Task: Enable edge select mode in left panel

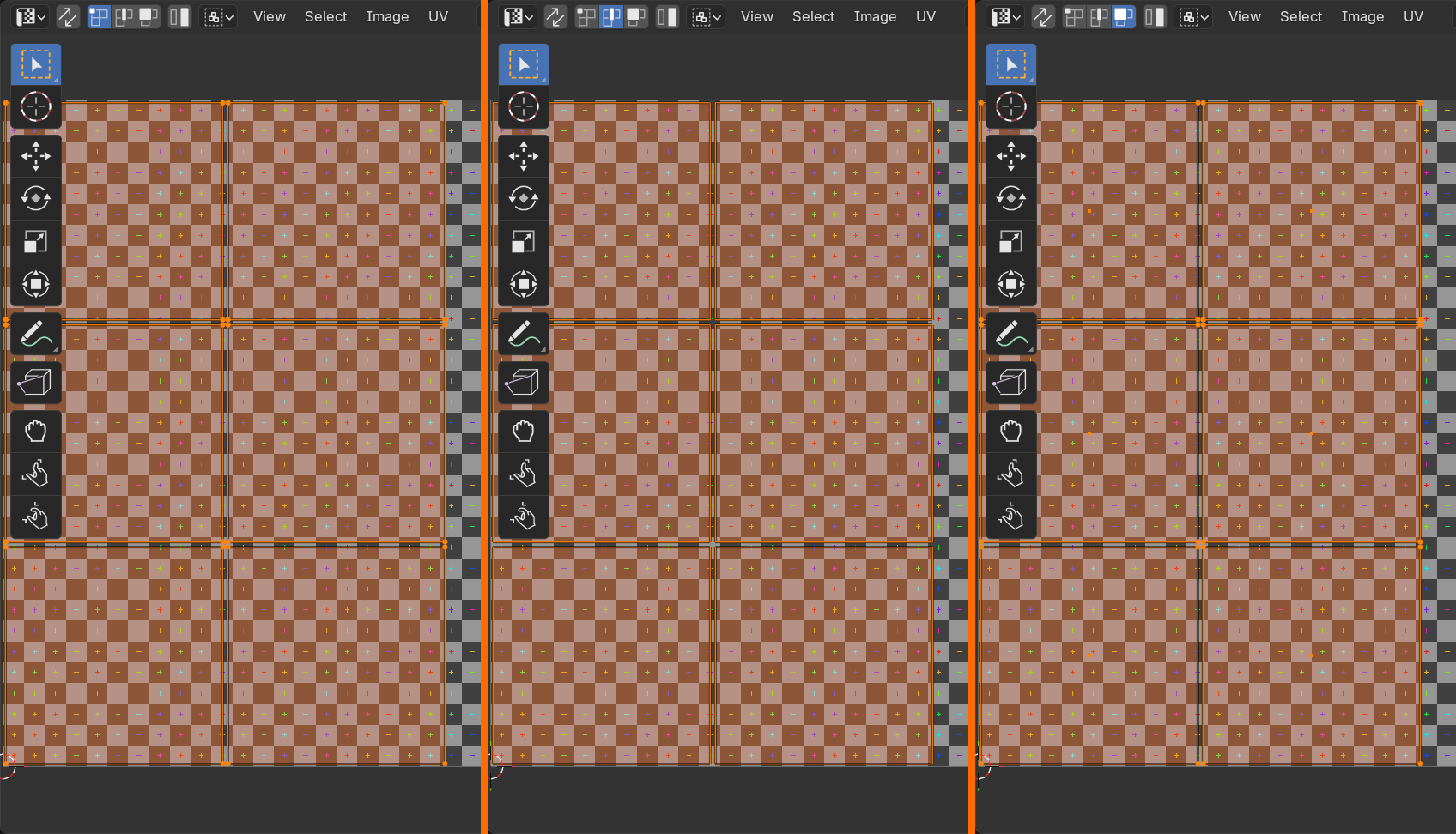Action: (x=124, y=16)
